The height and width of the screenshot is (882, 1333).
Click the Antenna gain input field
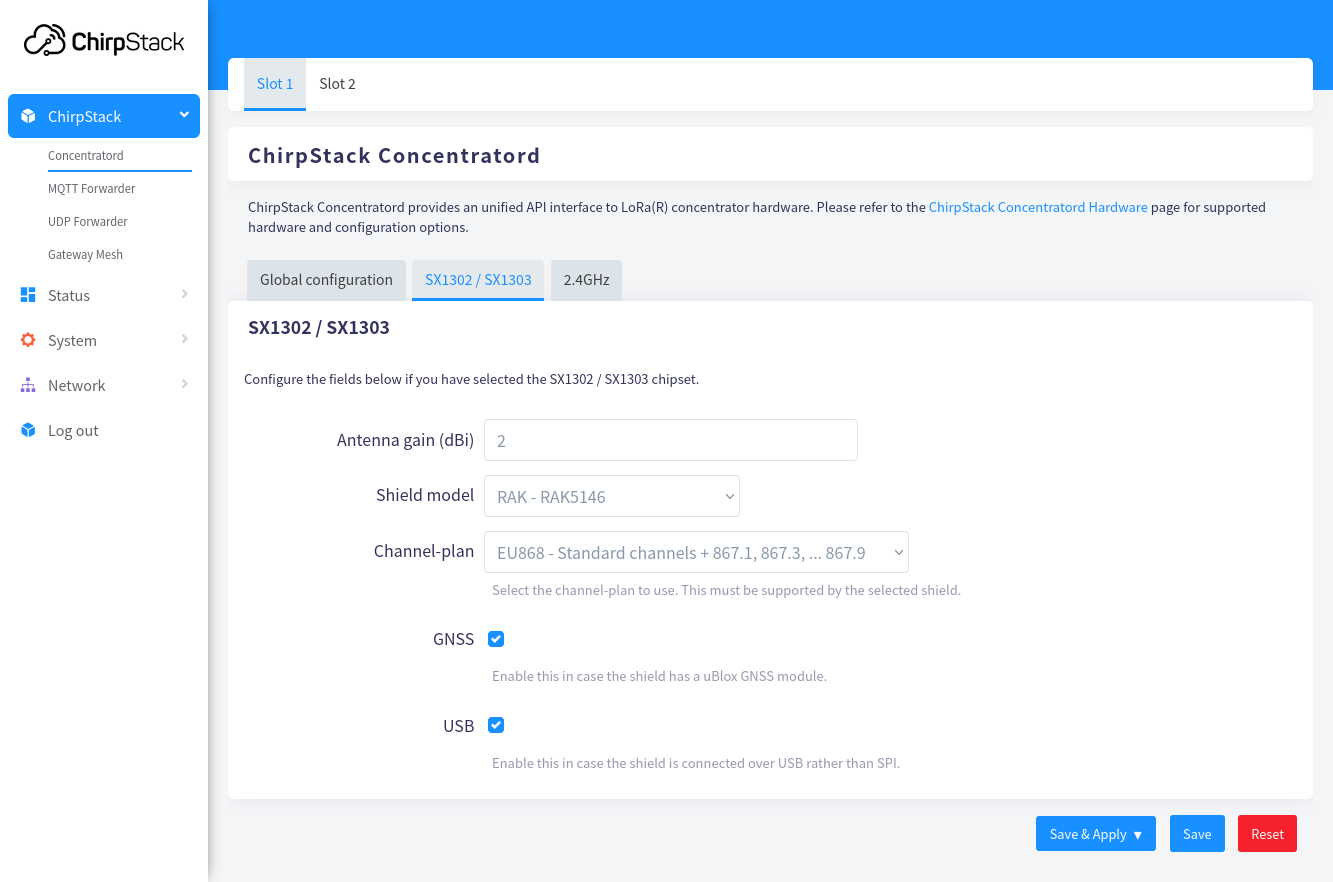tap(670, 440)
